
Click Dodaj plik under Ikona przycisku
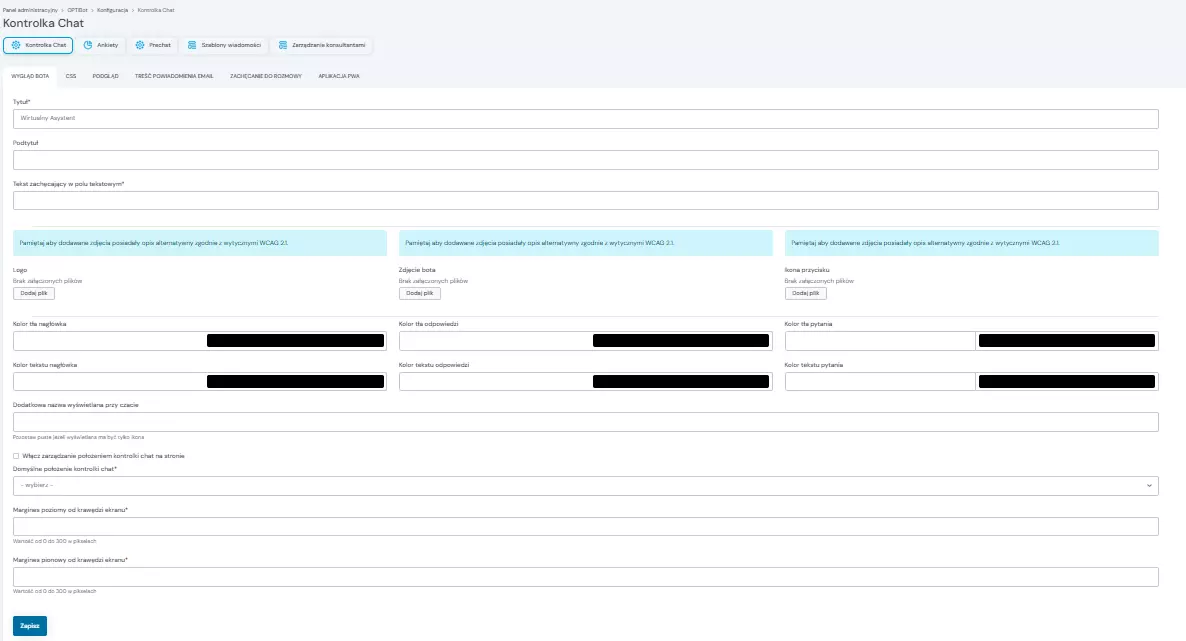(x=805, y=293)
